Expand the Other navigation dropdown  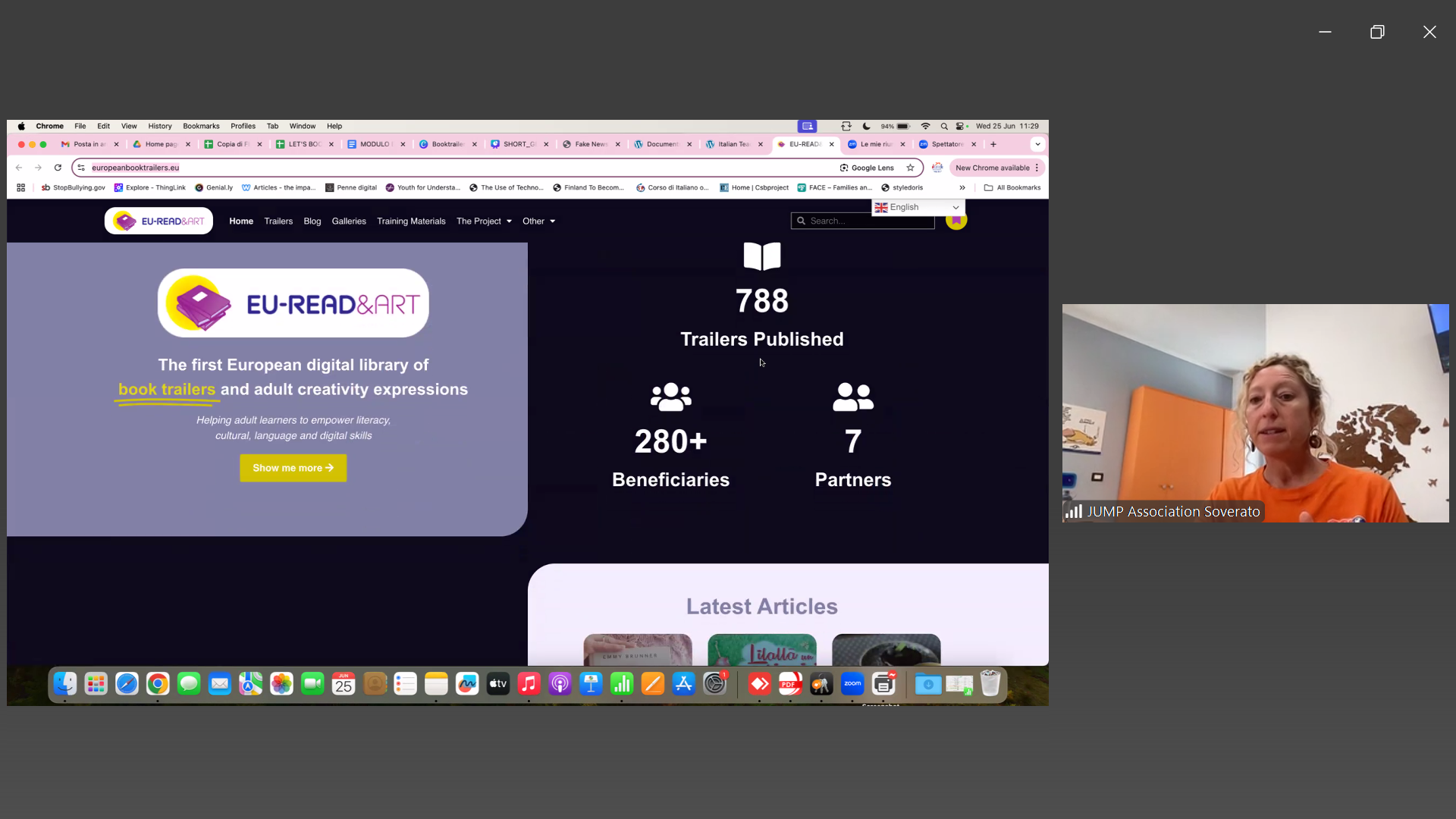point(538,221)
